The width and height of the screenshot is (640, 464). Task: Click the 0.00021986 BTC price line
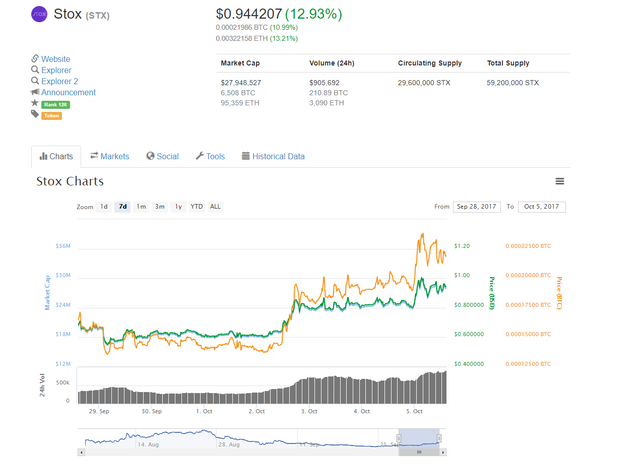[x=257, y=27]
